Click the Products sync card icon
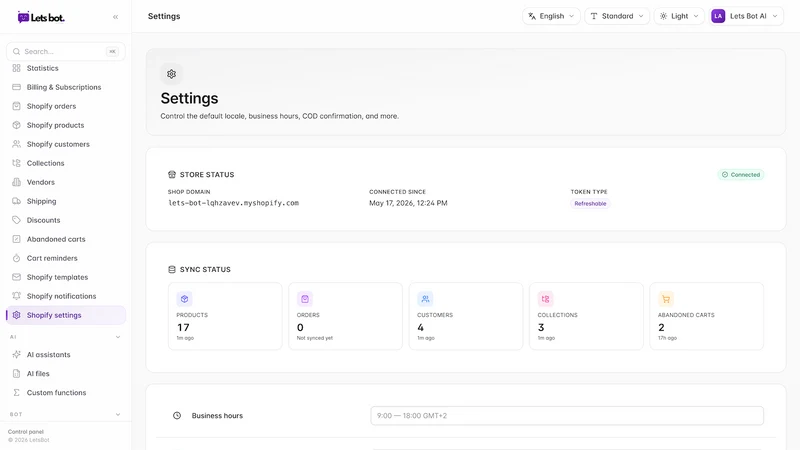 [184, 299]
